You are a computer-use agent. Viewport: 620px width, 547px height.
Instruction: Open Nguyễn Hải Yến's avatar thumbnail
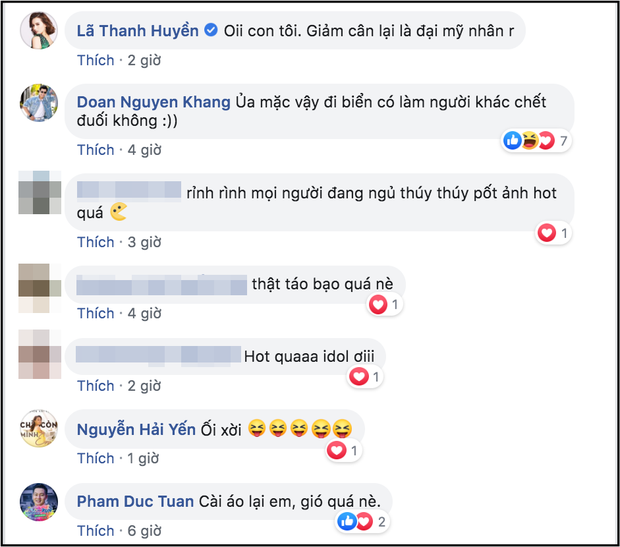click(39, 429)
